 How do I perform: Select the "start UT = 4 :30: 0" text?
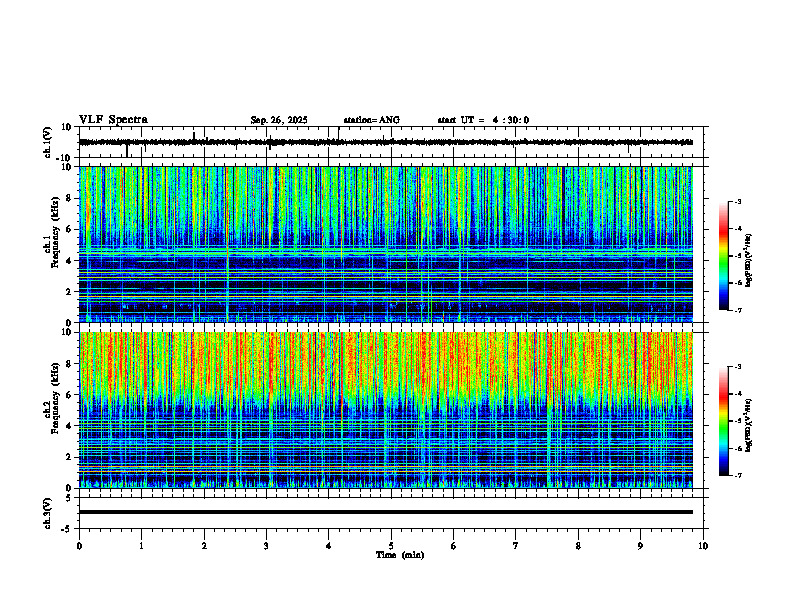click(483, 120)
